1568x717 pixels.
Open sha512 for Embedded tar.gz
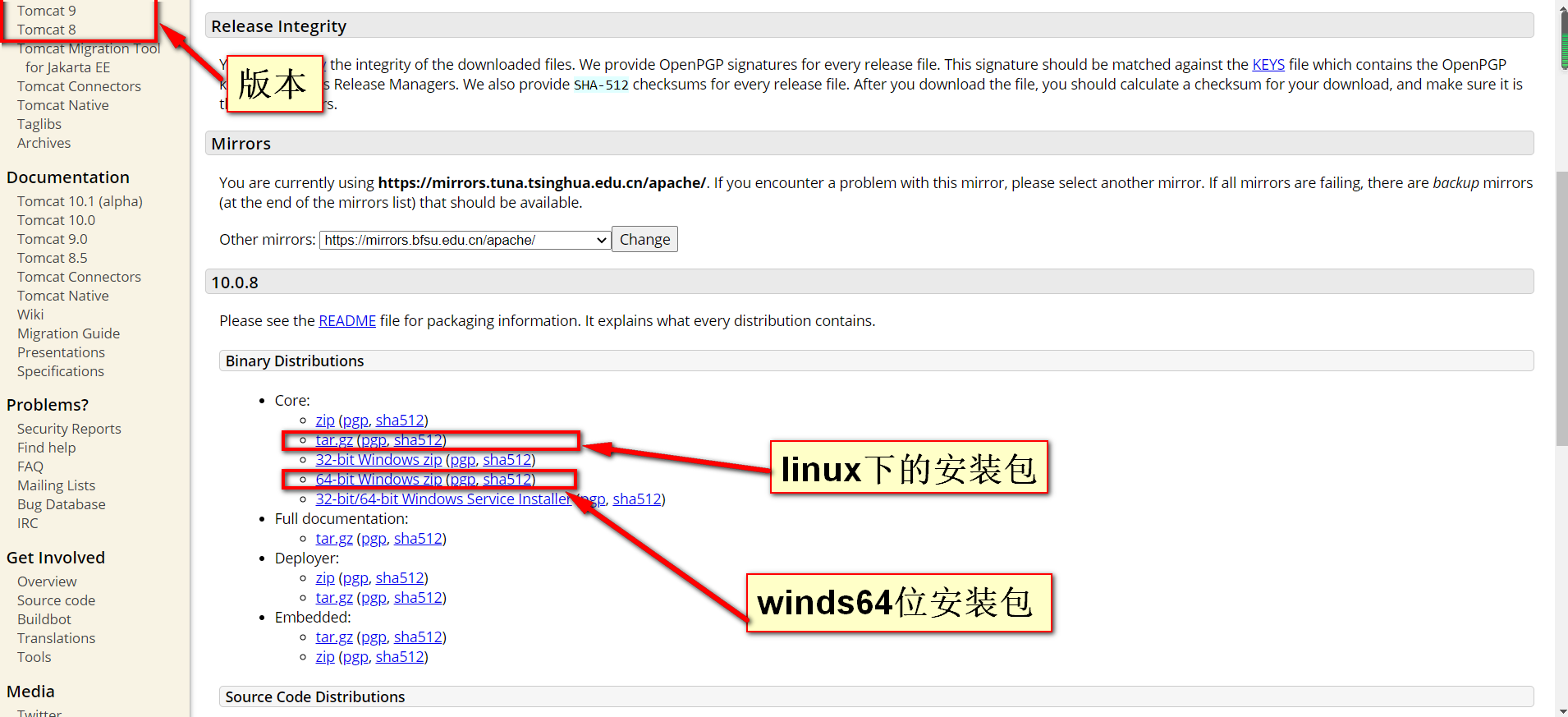pos(418,637)
